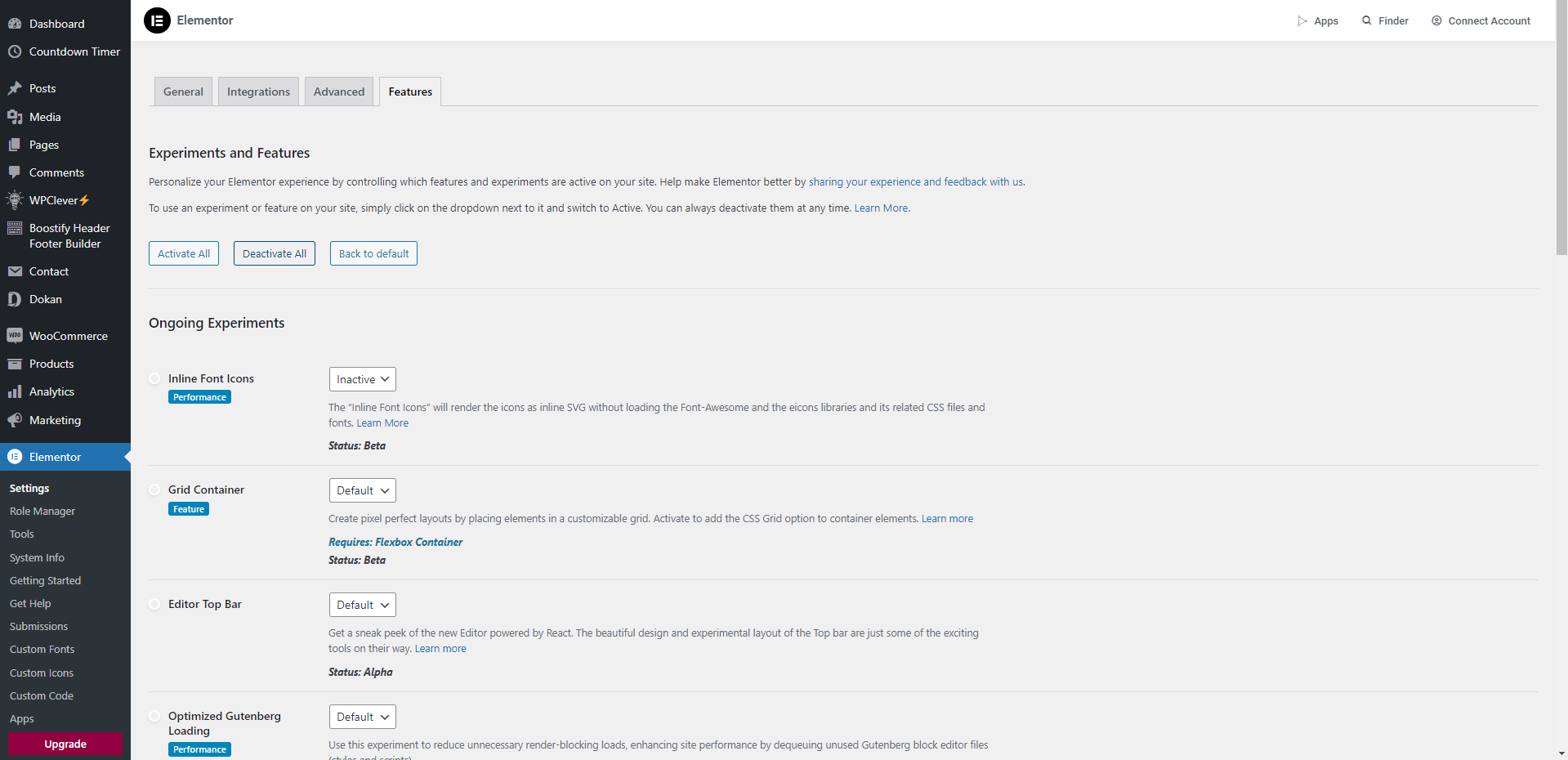1568x760 pixels.
Task: Click the Performance tag under Inline Font Icons
Action: [199, 397]
